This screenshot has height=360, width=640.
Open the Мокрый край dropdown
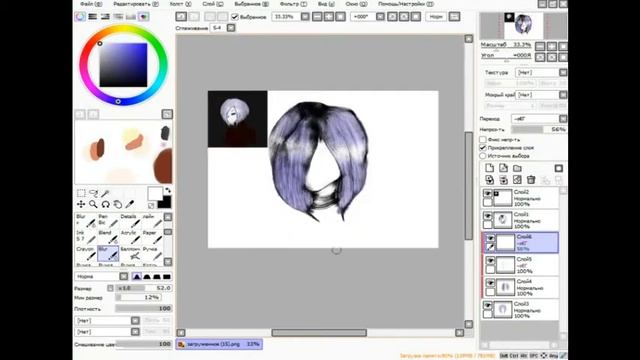[563, 95]
